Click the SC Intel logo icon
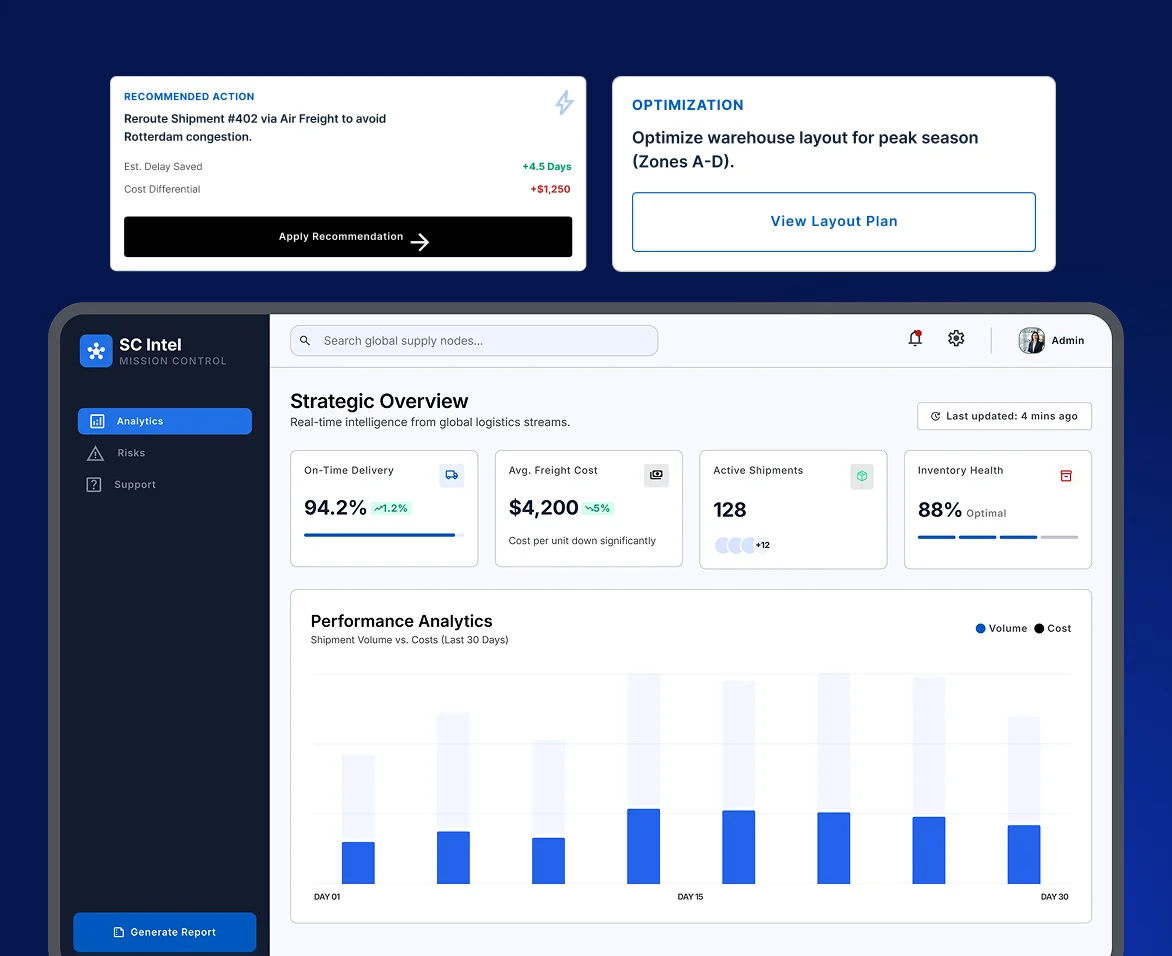The width and height of the screenshot is (1172, 956). [96, 351]
